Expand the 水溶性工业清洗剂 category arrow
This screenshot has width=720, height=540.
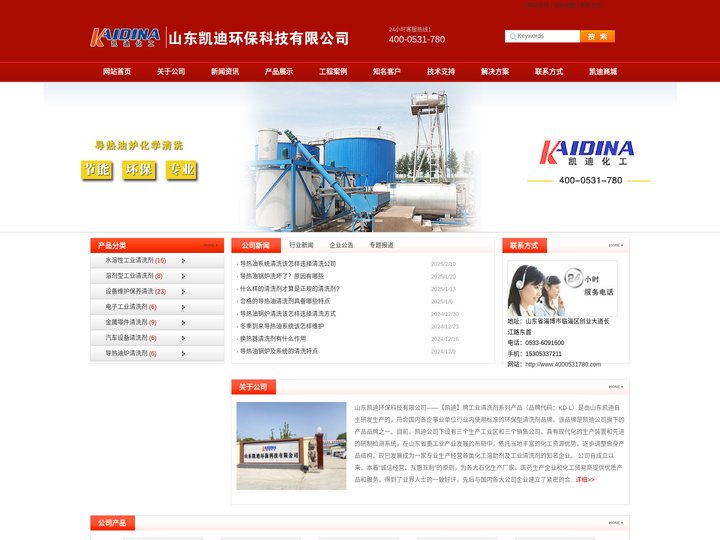[x=183, y=261]
